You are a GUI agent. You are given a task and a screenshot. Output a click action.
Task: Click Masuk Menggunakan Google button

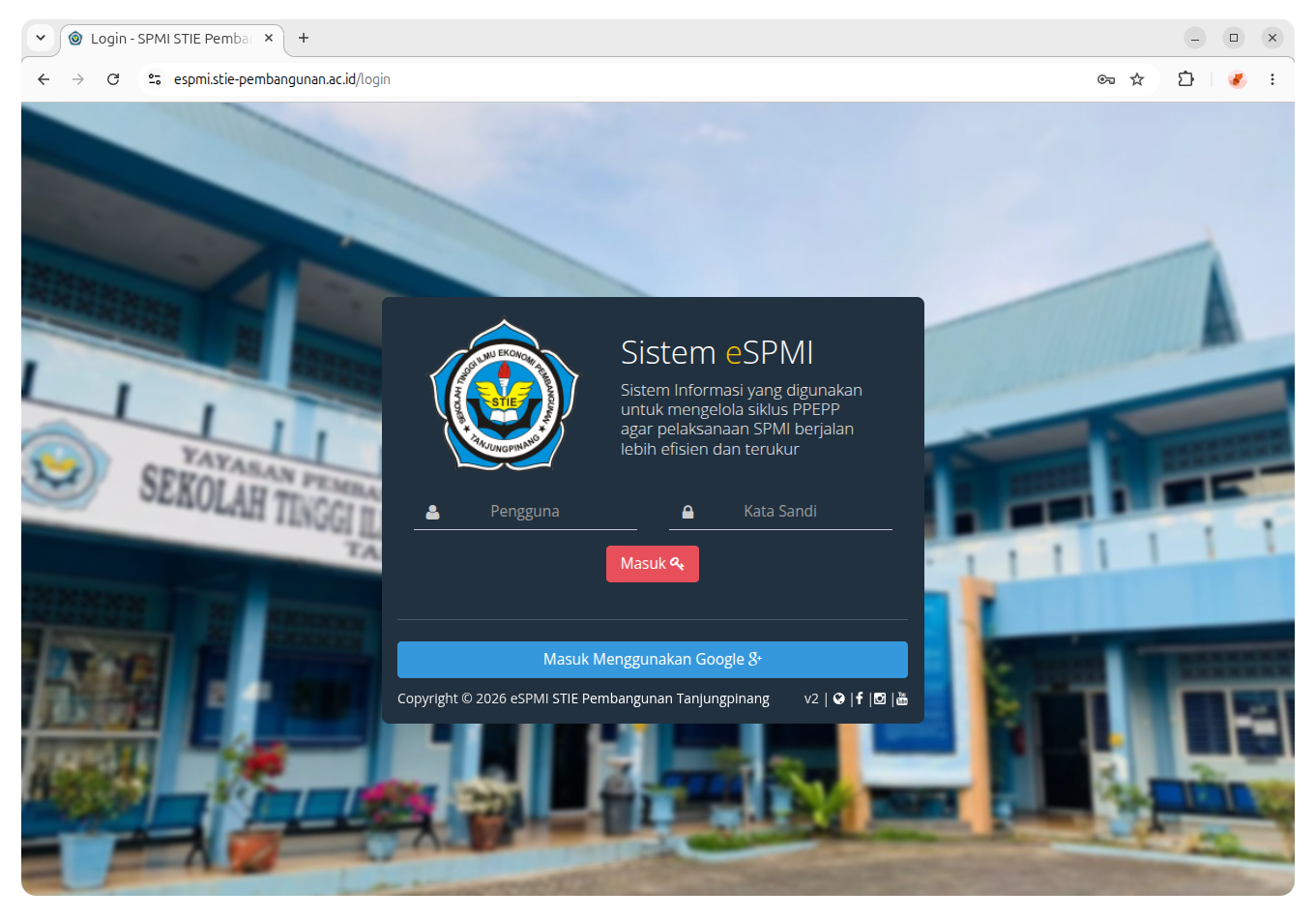coord(653,660)
